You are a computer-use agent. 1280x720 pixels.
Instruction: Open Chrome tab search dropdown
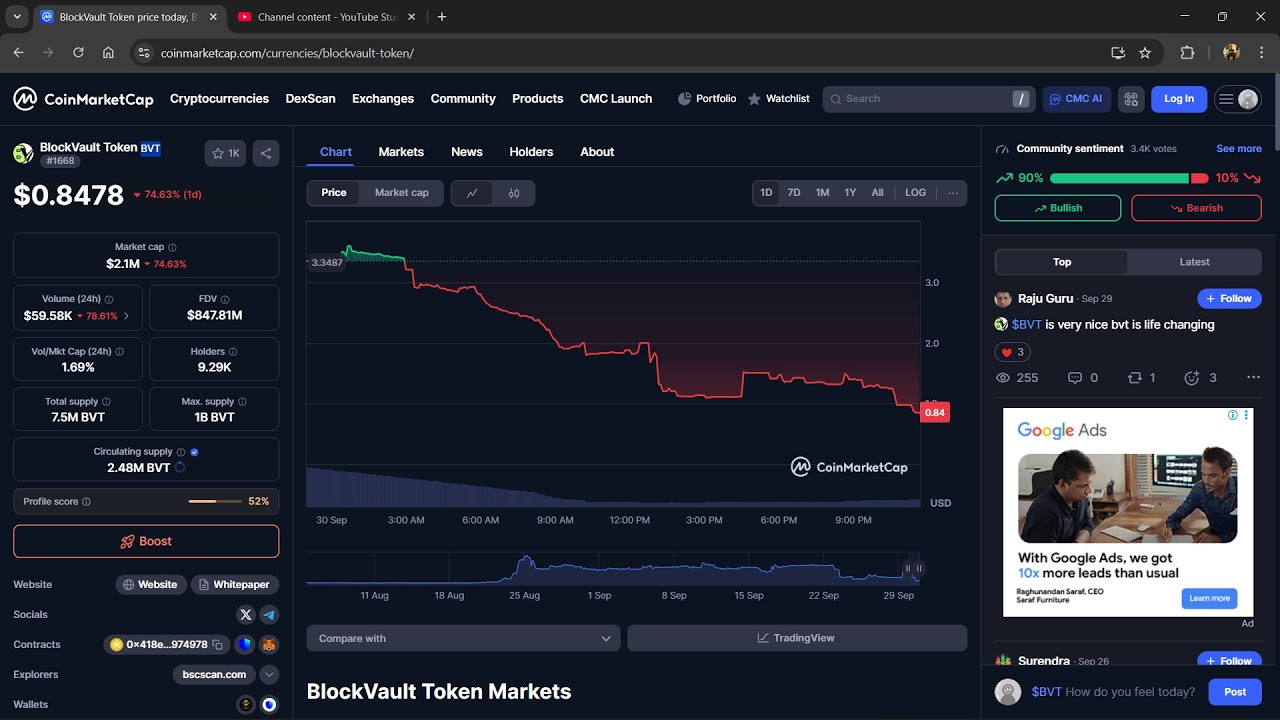(x=17, y=17)
